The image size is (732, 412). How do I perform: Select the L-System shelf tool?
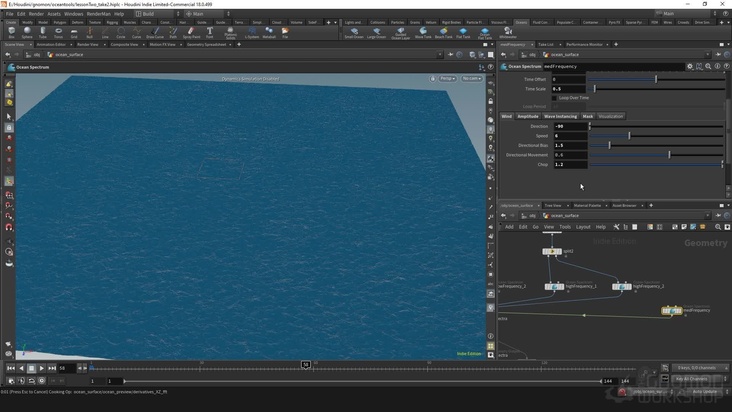pyautogui.click(x=252, y=32)
